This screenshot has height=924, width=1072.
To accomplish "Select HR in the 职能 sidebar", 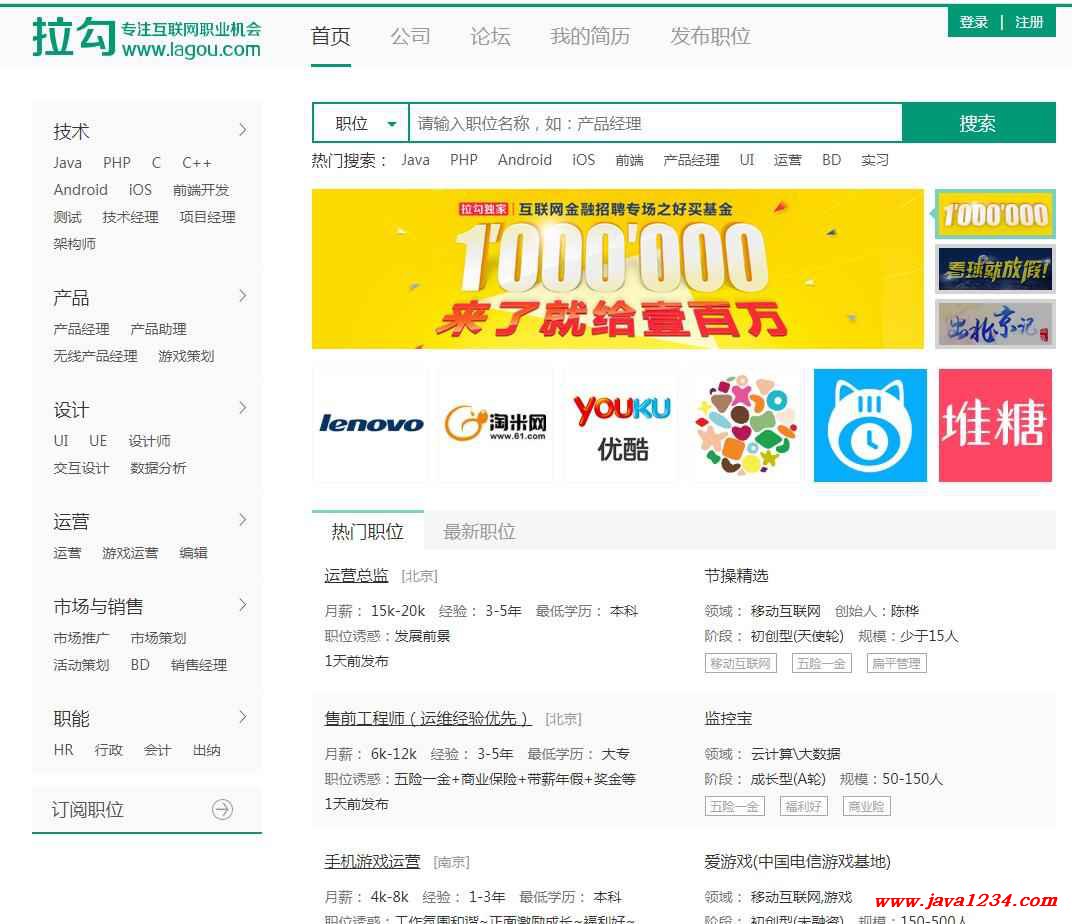I will [64, 750].
